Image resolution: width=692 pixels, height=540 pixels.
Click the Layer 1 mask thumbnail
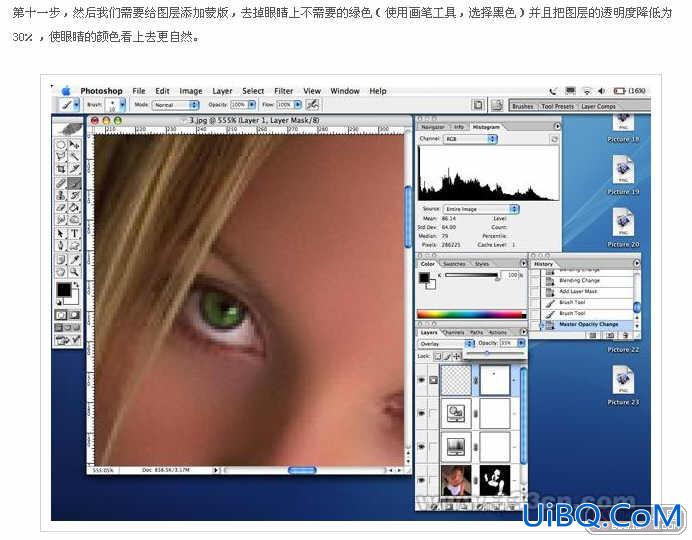[494, 380]
